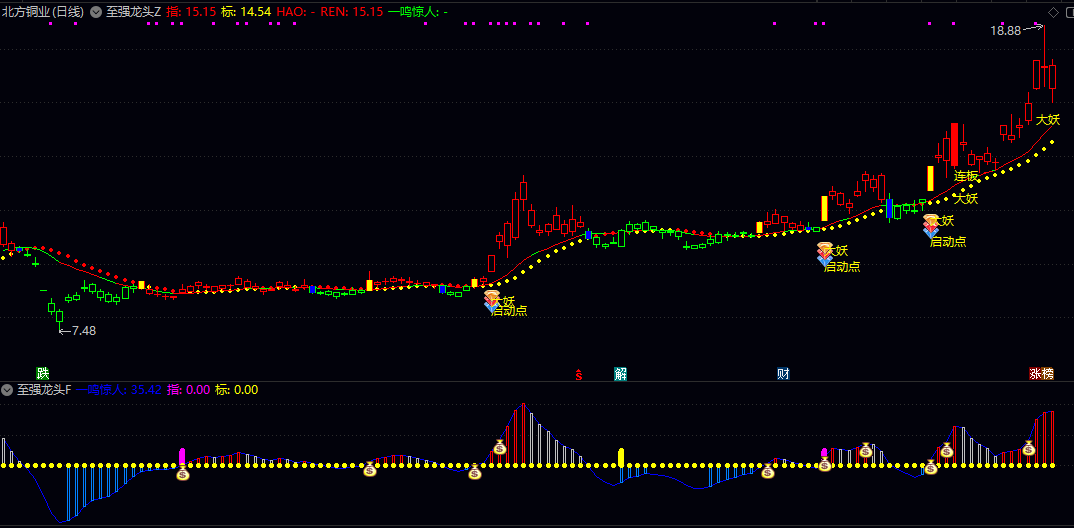This screenshot has width=1074, height=528.
Task: Open the 至强龙头F sub-indicator dropdown arrow
Action: pos(8,390)
